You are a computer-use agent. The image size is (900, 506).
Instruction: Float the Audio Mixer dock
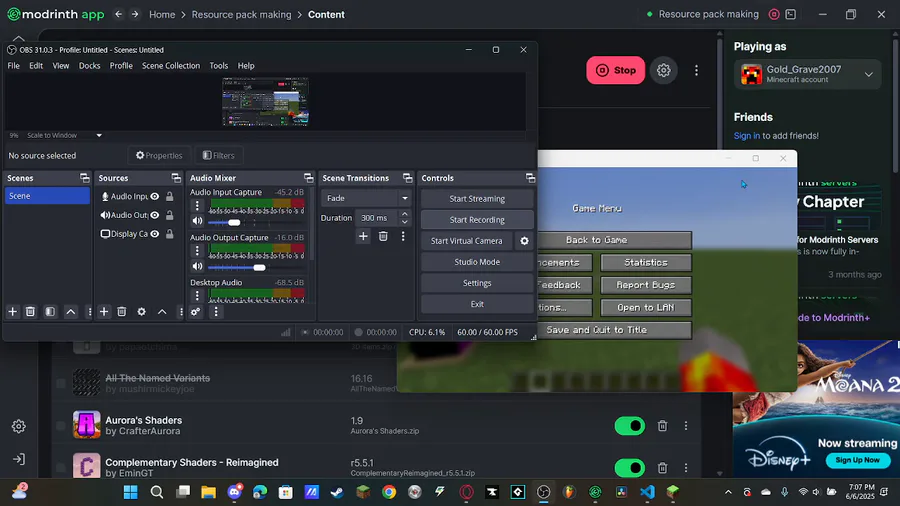coord(308,178)
